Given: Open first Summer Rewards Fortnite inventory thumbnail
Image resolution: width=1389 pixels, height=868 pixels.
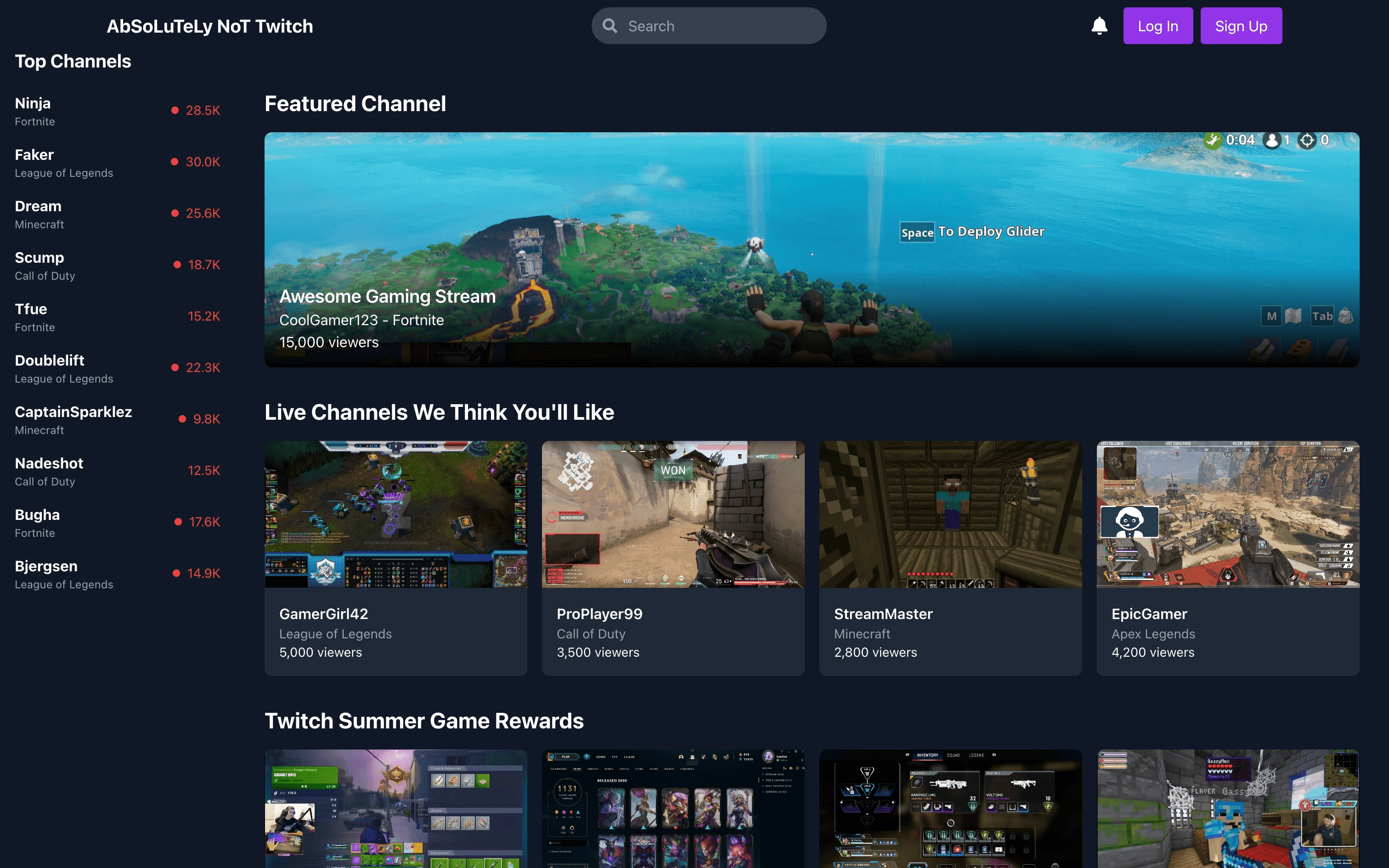Looking at the screenshot, I should pos(396,809).
